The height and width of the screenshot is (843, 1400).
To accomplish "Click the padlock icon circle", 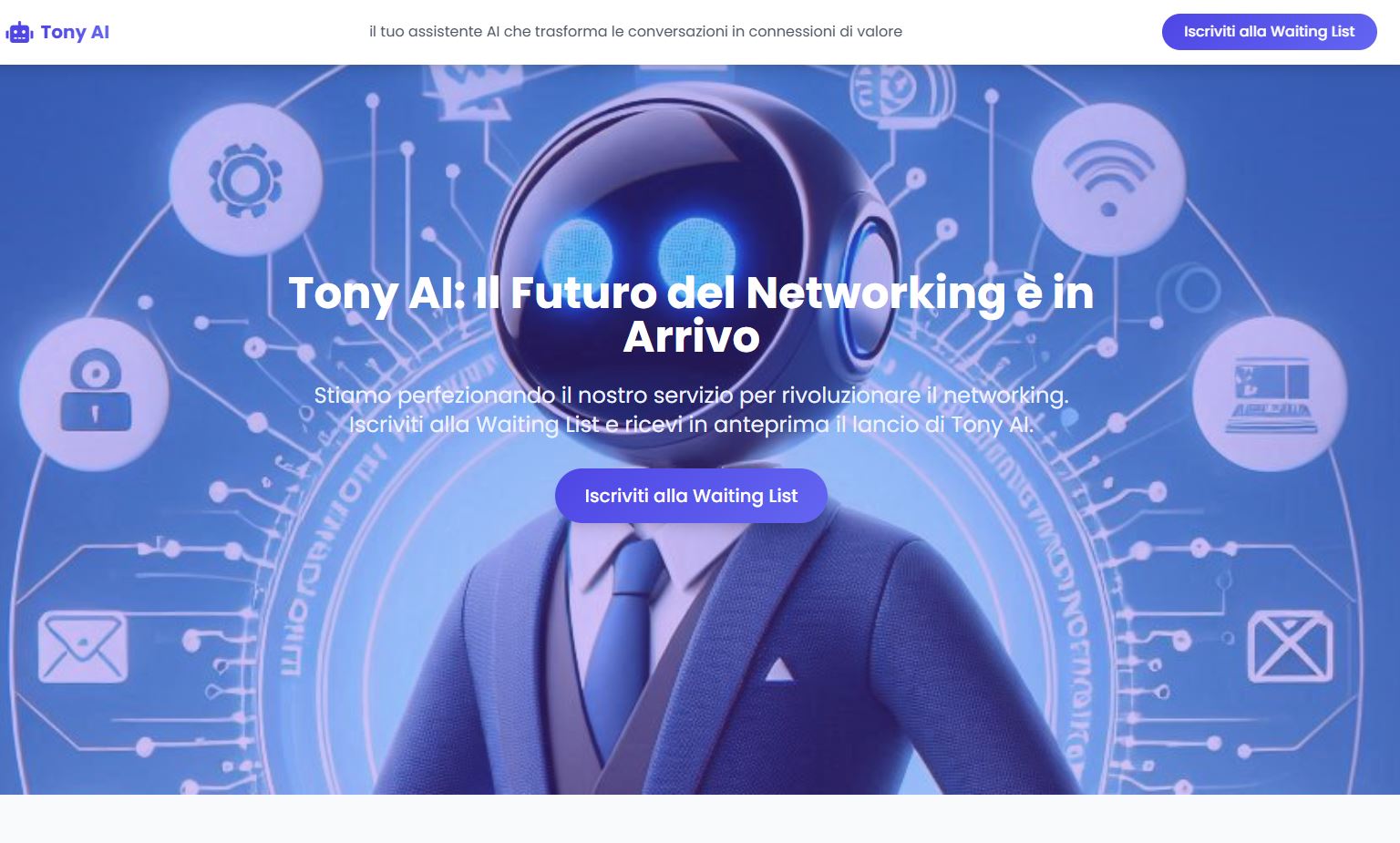I will (x=95, y=394).
